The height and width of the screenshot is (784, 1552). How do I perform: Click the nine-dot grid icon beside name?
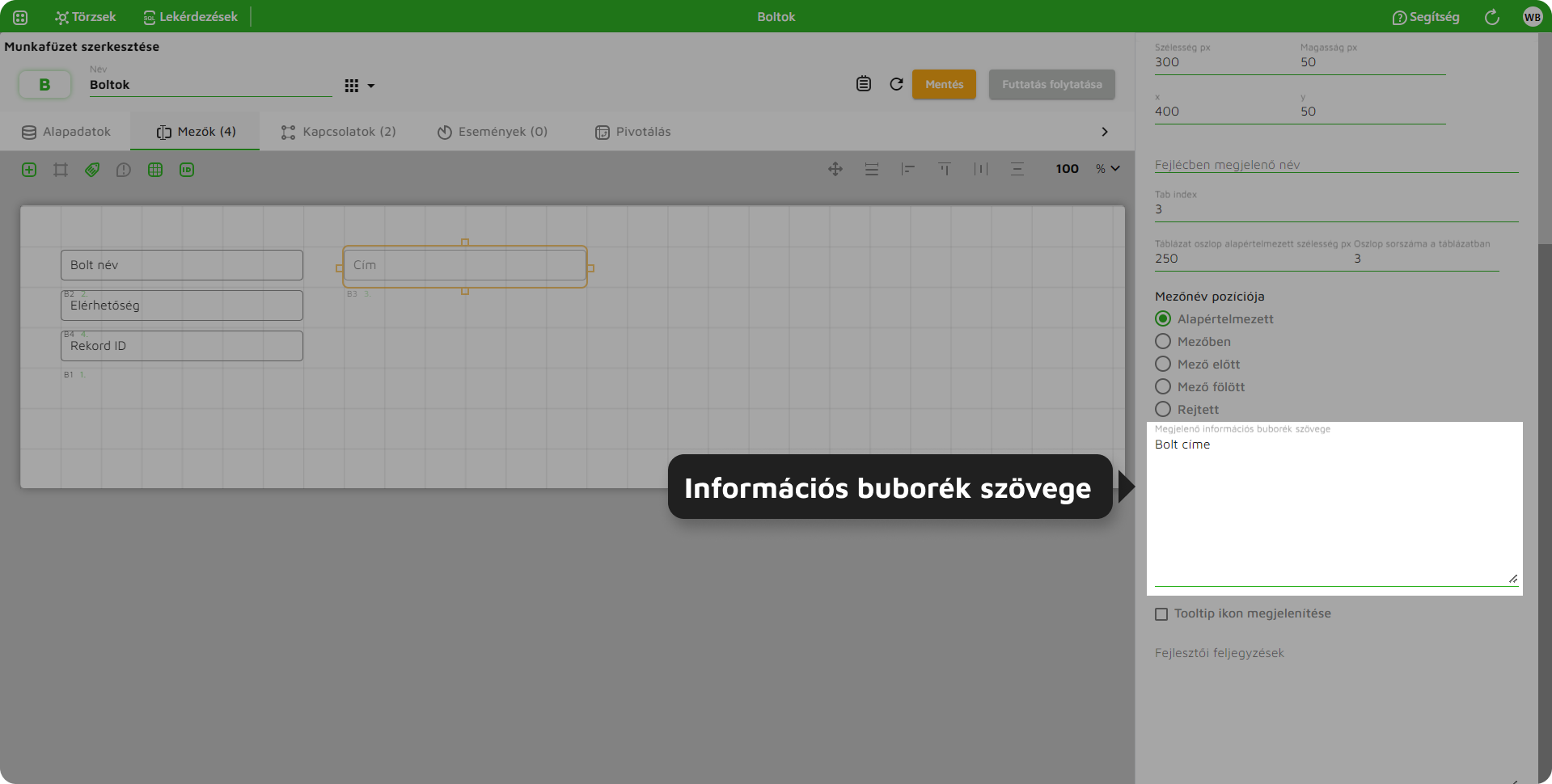coord(351,86)
